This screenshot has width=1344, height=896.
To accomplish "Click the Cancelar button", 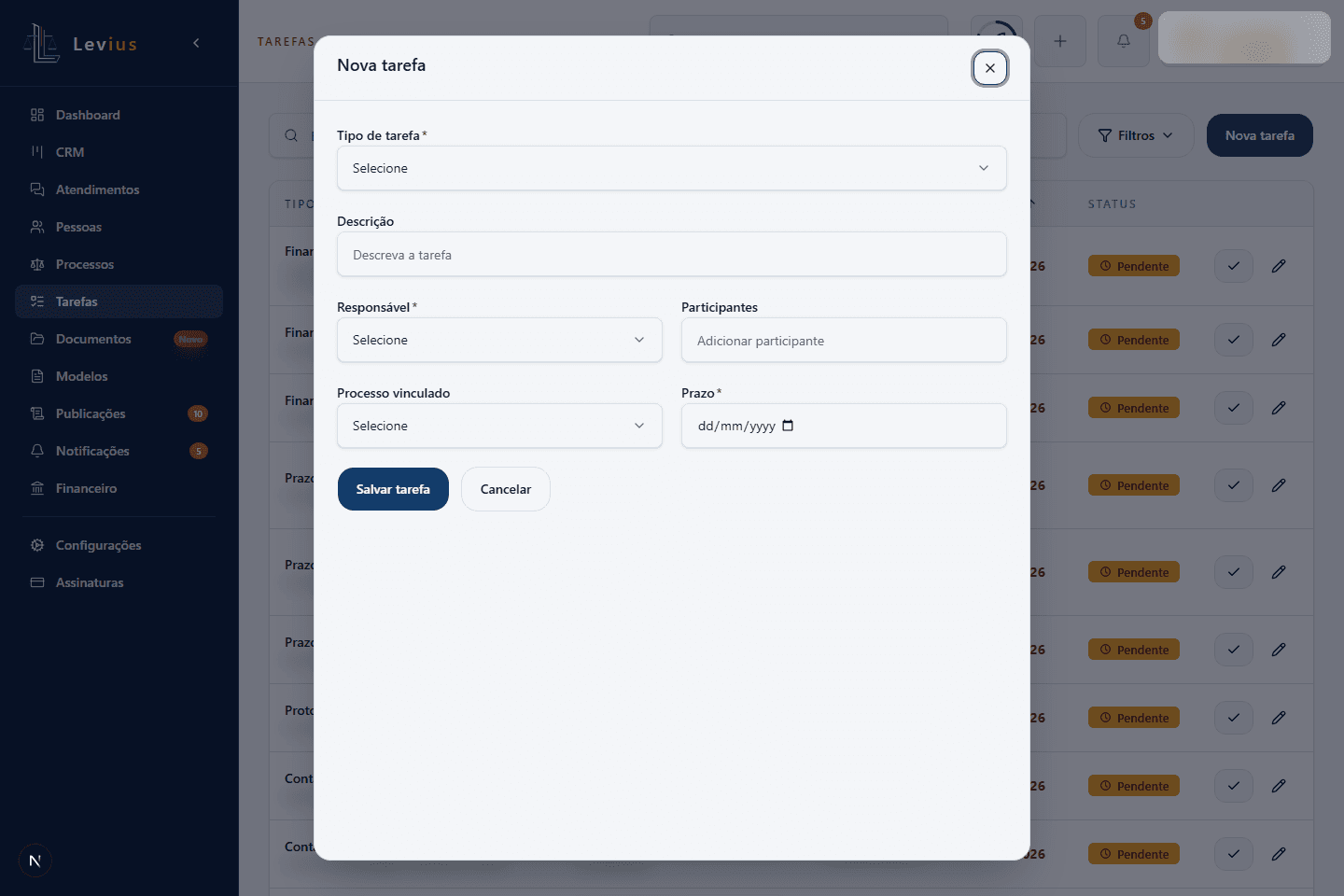I will pyautogui.click(x=506, y=489).
